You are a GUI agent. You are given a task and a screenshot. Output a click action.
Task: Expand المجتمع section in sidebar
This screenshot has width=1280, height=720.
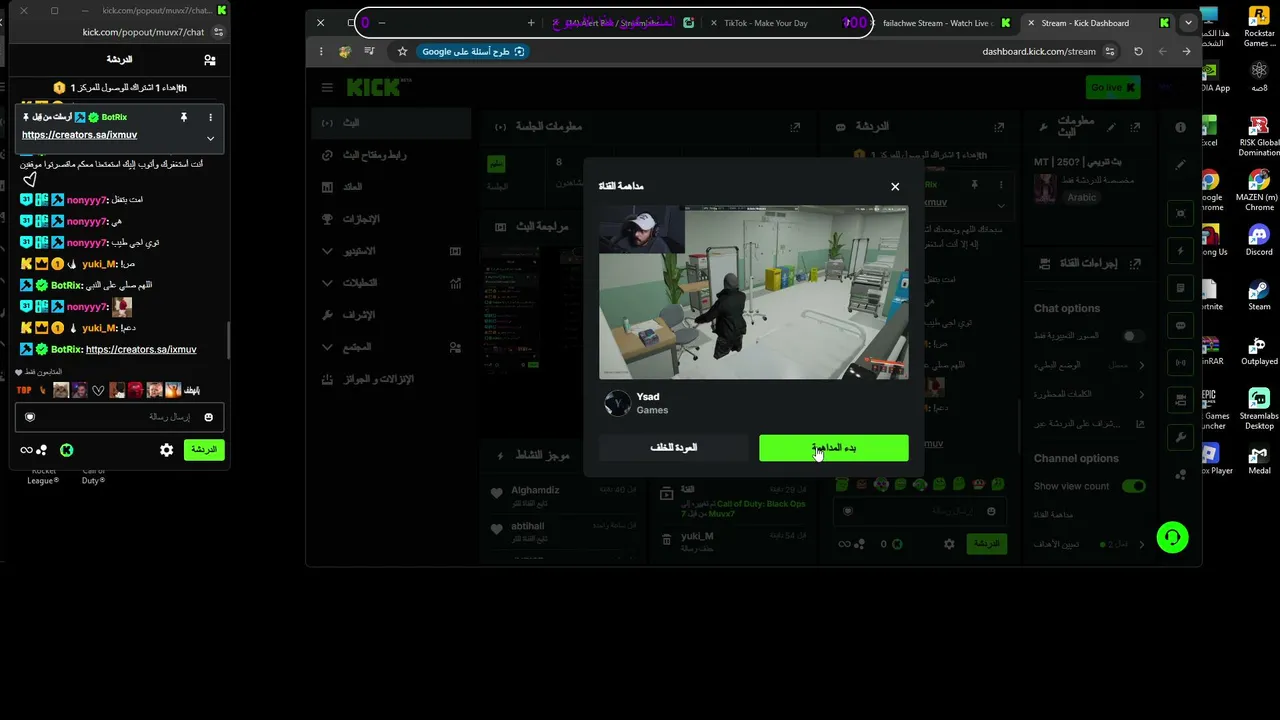(x=392, y=347)
